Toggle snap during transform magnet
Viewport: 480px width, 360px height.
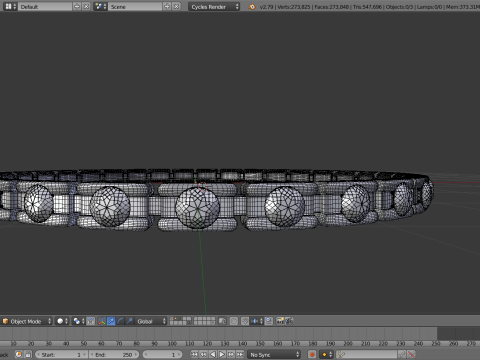(245, 321)
